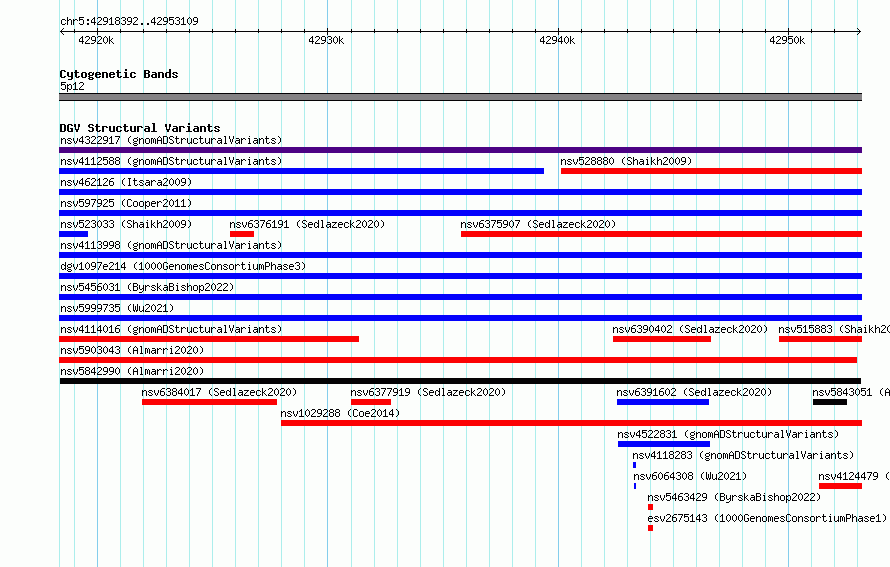This screenshot has width=890, height=567.
Task: Open nsv5903043 (Almarri2020) label
Action: pos(132,350)
